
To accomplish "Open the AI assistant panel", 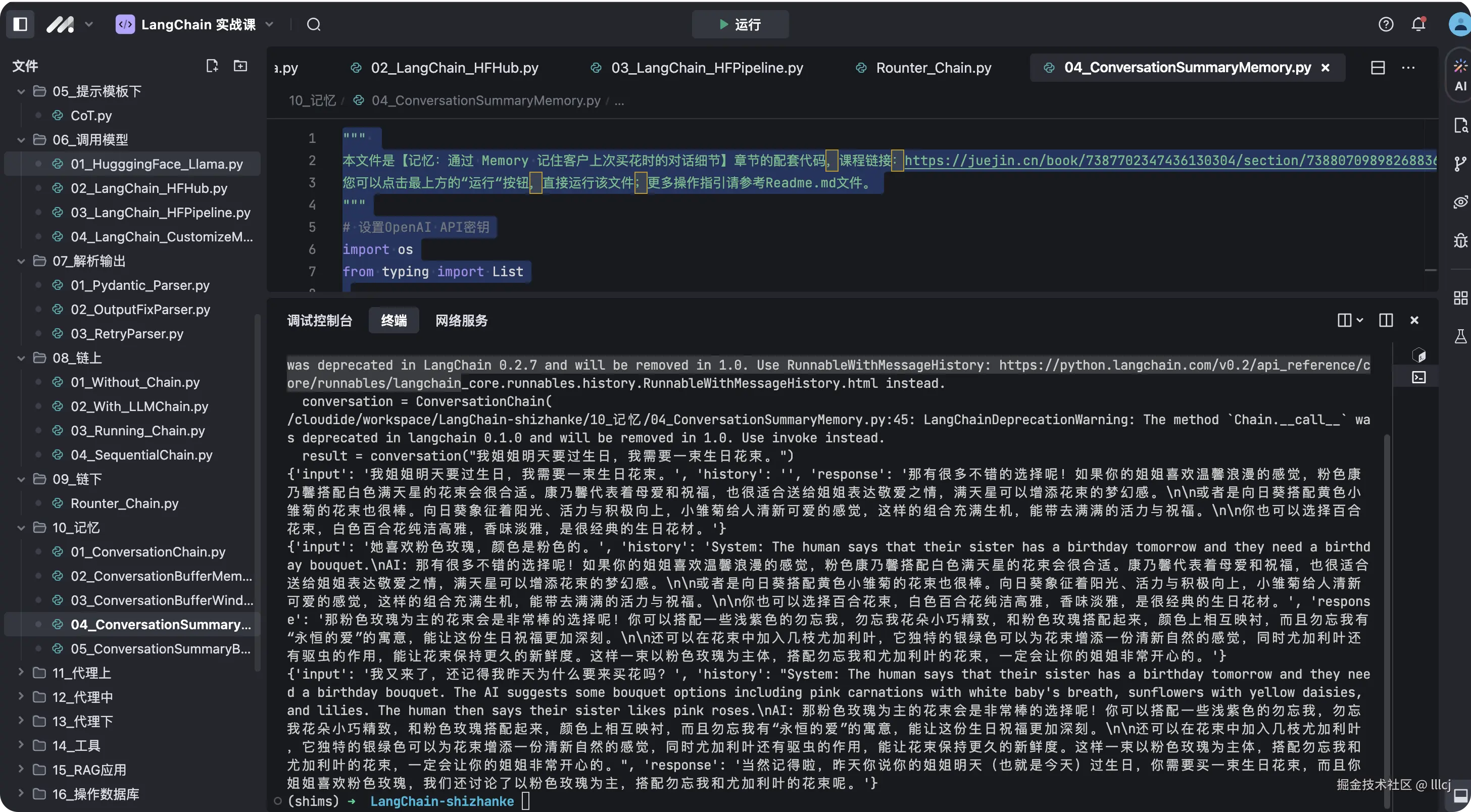I will coord(1461,74).
